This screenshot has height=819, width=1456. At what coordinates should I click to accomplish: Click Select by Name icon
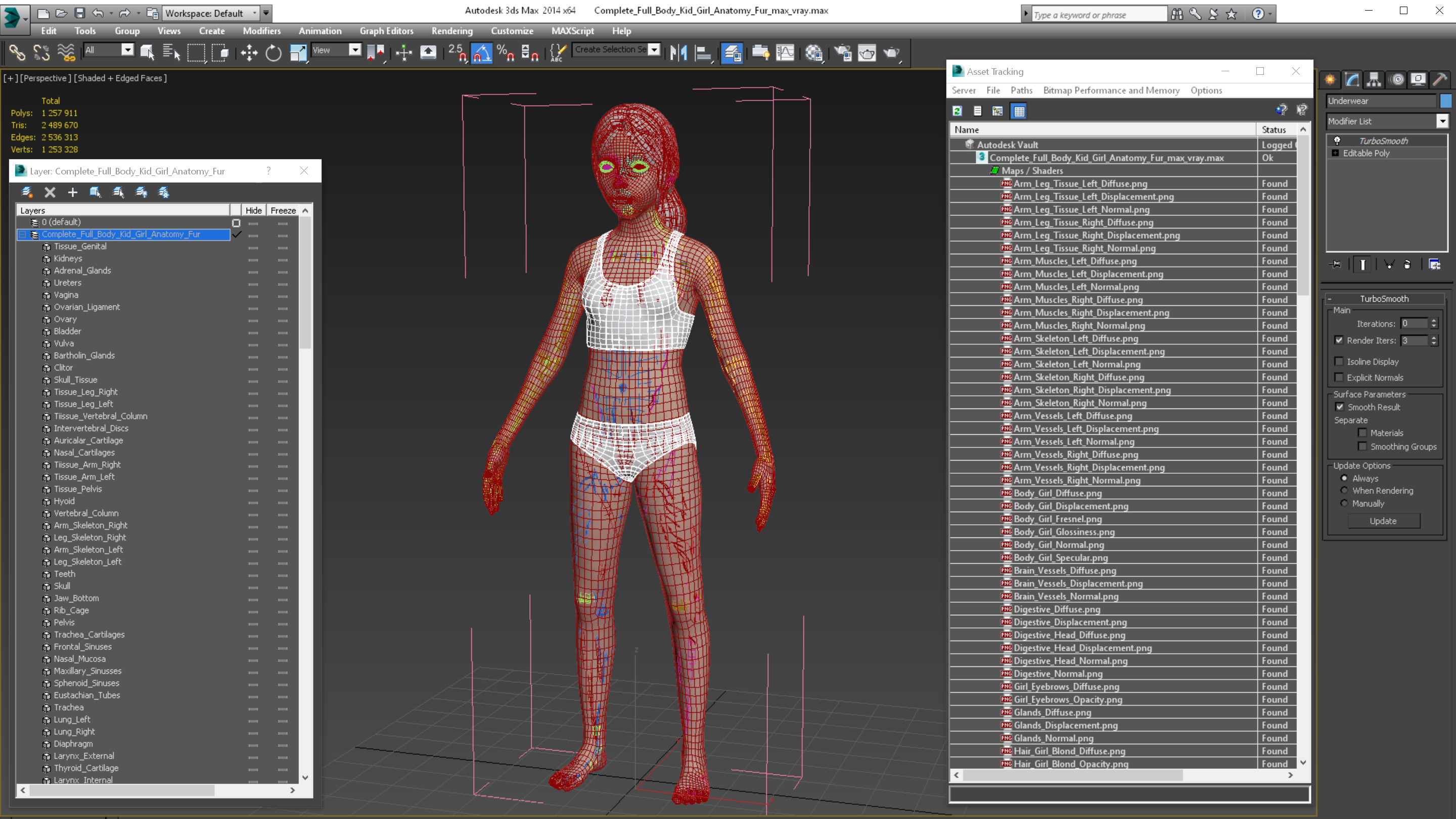171,53
